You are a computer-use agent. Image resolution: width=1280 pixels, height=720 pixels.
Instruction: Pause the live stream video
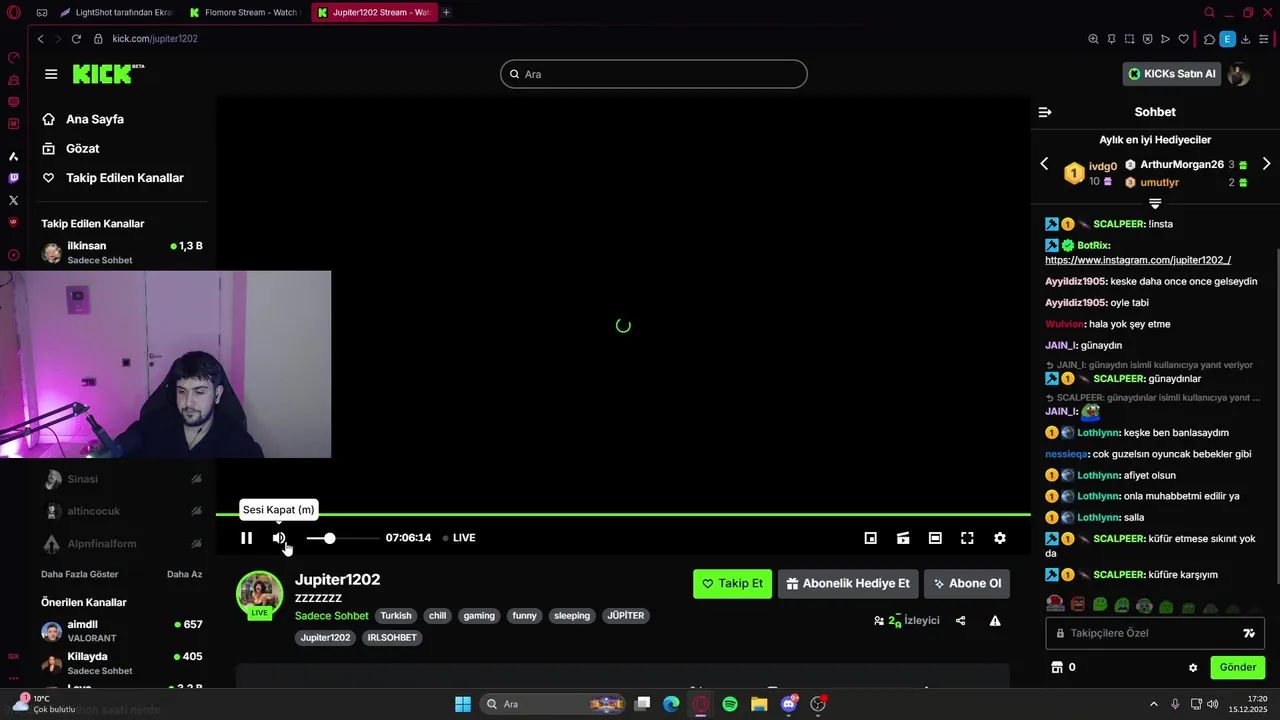tap(246, 538)
